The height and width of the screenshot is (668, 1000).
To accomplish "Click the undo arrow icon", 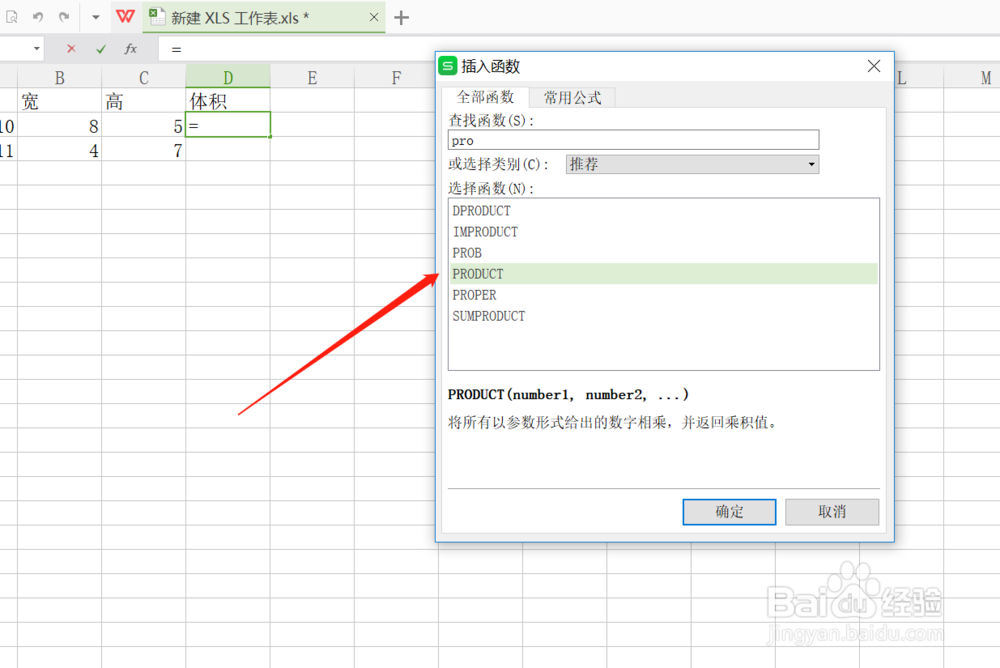I will 38,17.
